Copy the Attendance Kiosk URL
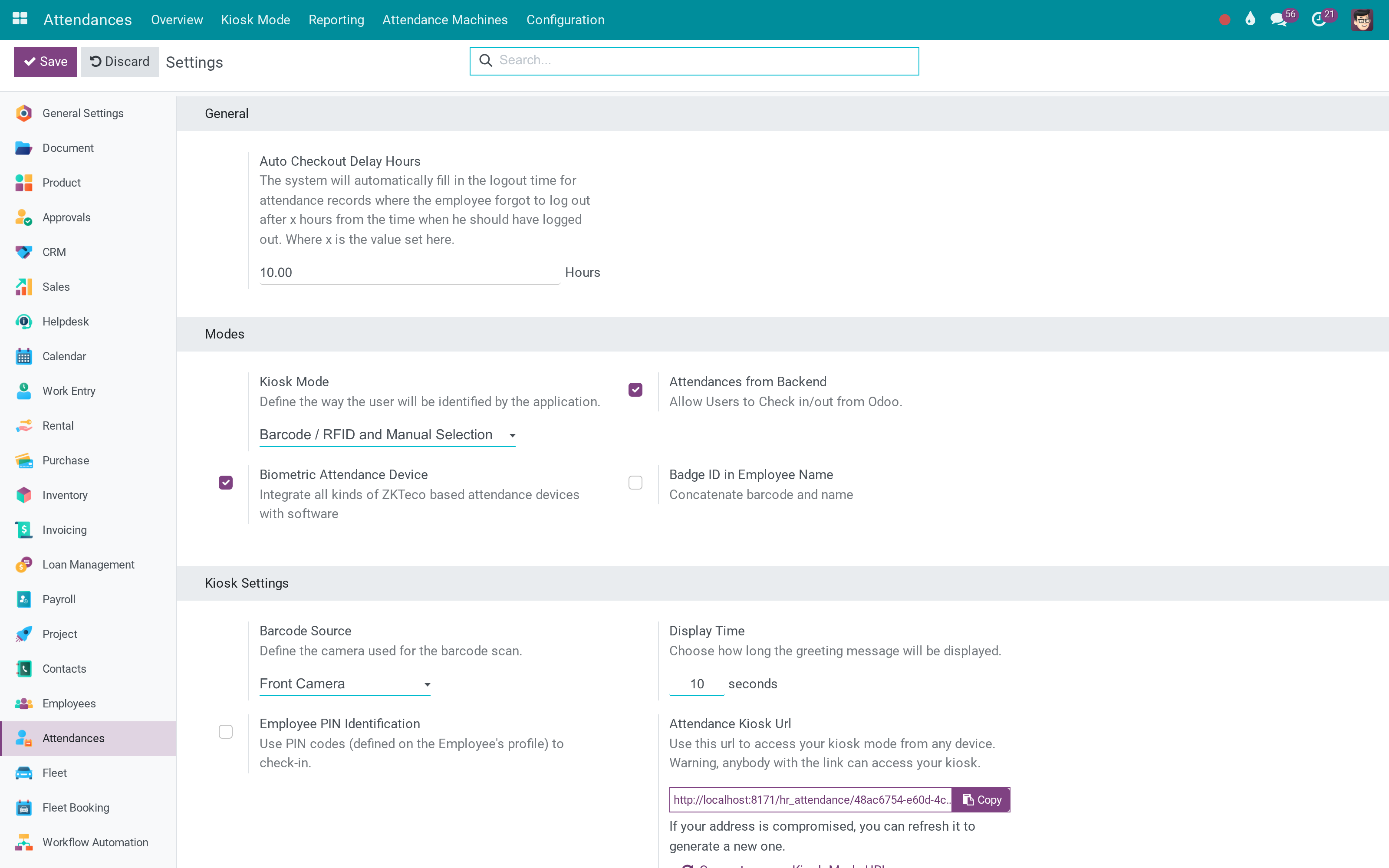 981,800
